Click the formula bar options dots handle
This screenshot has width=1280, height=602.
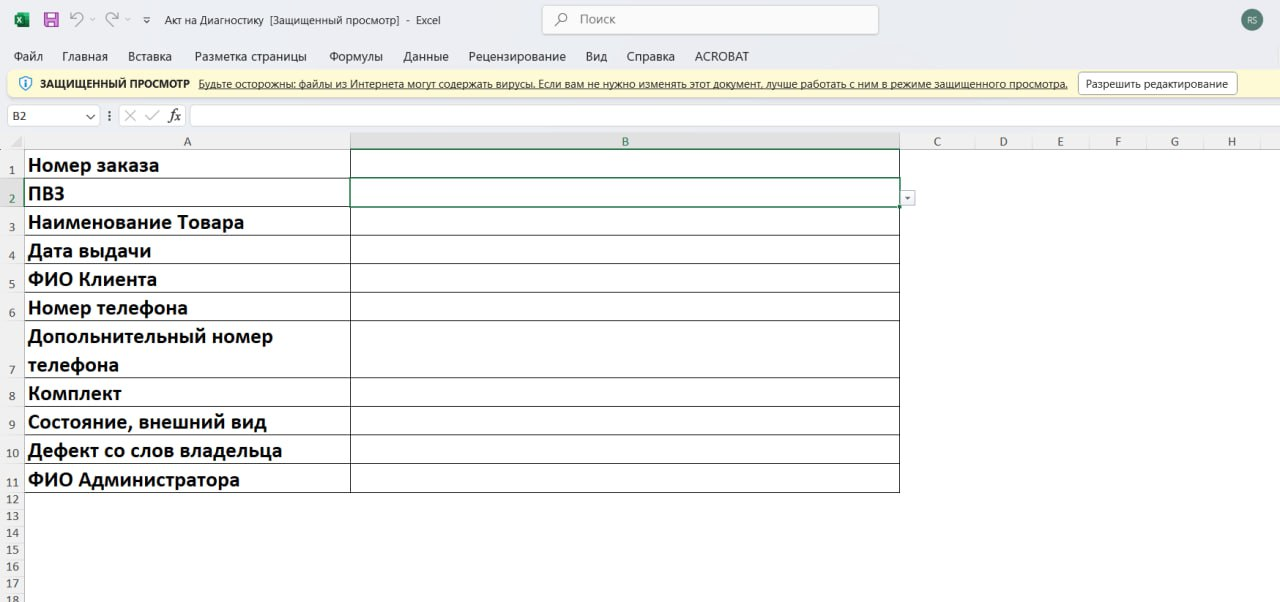pyautogui.click(x=109, y=116)
